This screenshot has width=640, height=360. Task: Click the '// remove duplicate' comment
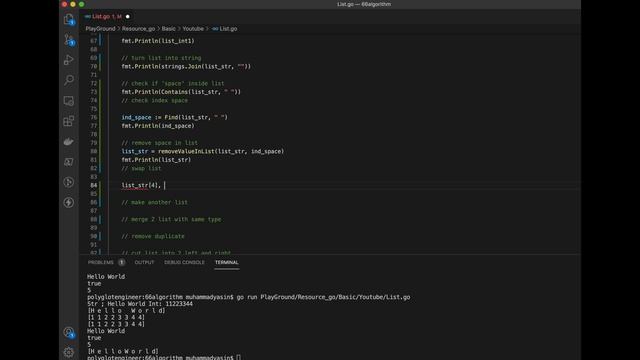point(153,237)
